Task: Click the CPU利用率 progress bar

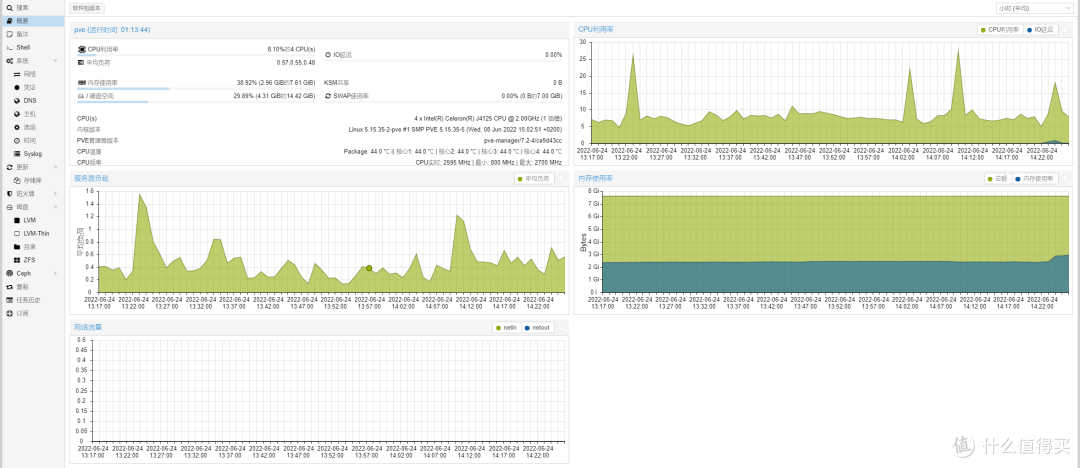Action: (x=196, y=55)
